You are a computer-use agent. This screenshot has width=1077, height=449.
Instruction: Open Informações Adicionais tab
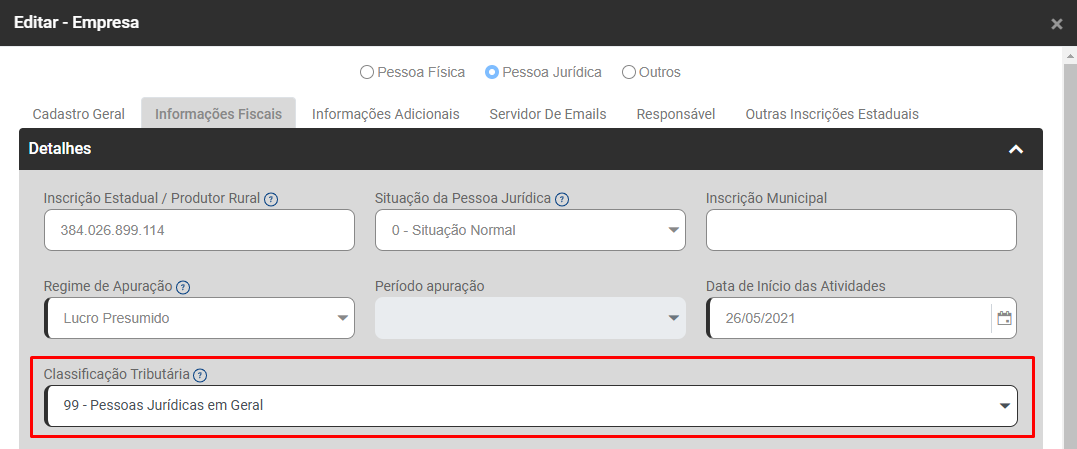386,114
